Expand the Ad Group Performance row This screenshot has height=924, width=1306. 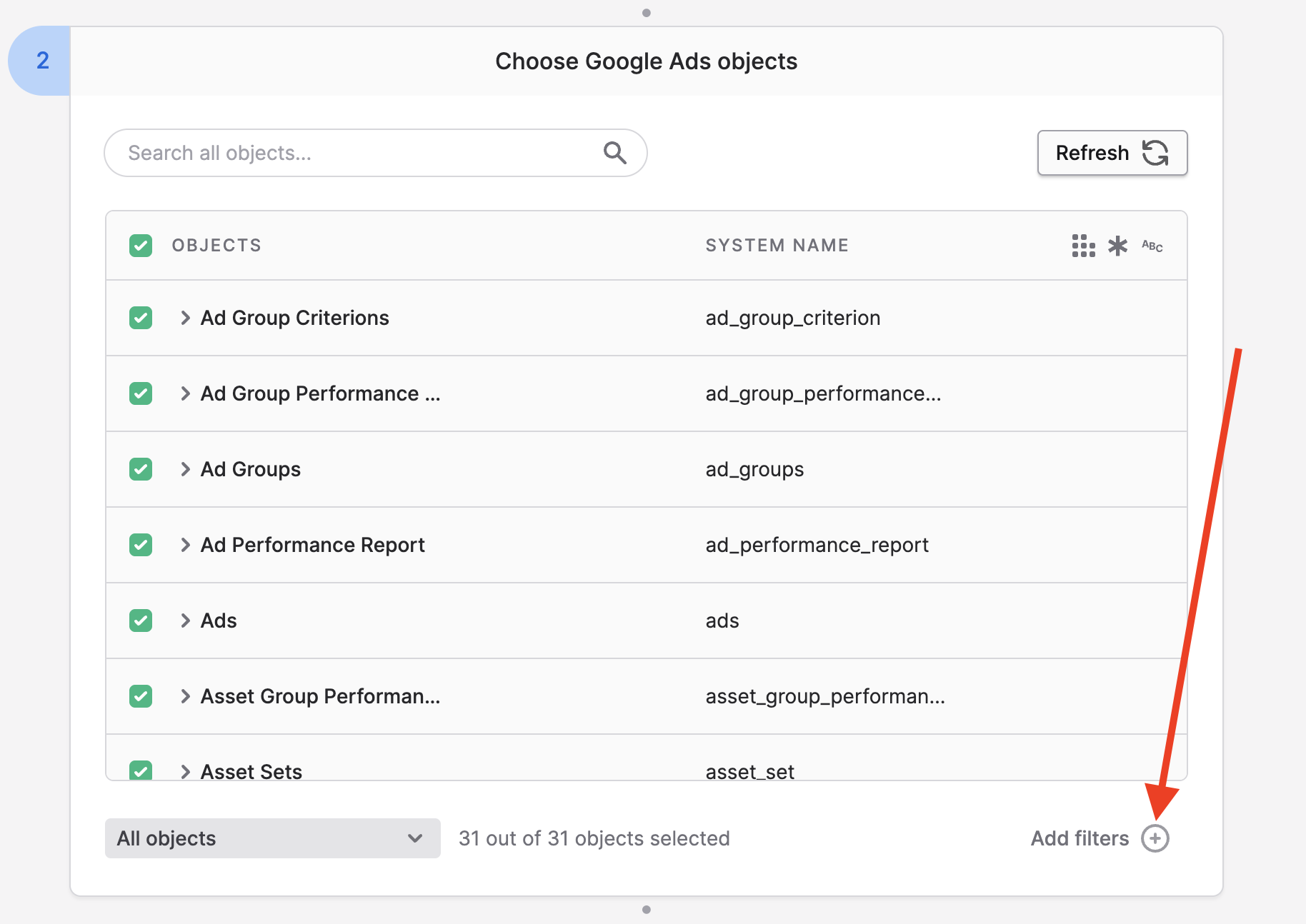coord(185,393)
